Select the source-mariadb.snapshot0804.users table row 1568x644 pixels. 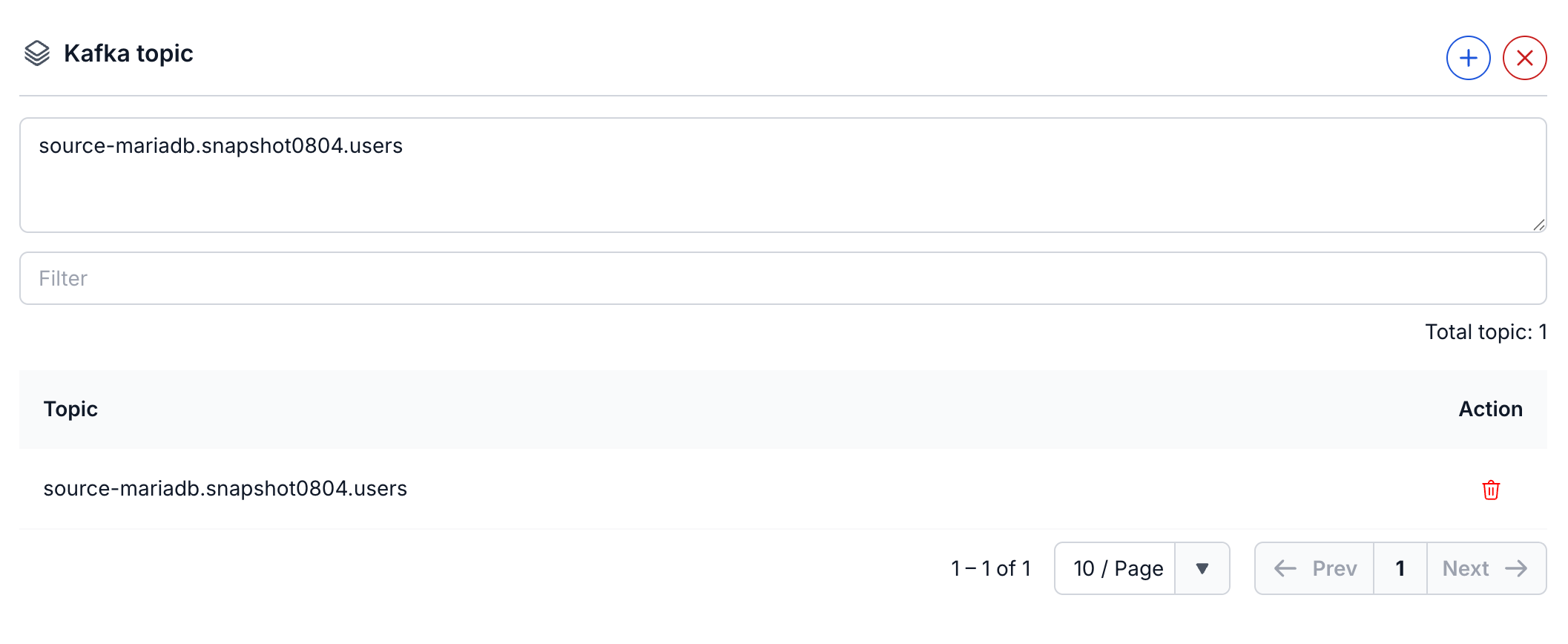click(783, 489)
